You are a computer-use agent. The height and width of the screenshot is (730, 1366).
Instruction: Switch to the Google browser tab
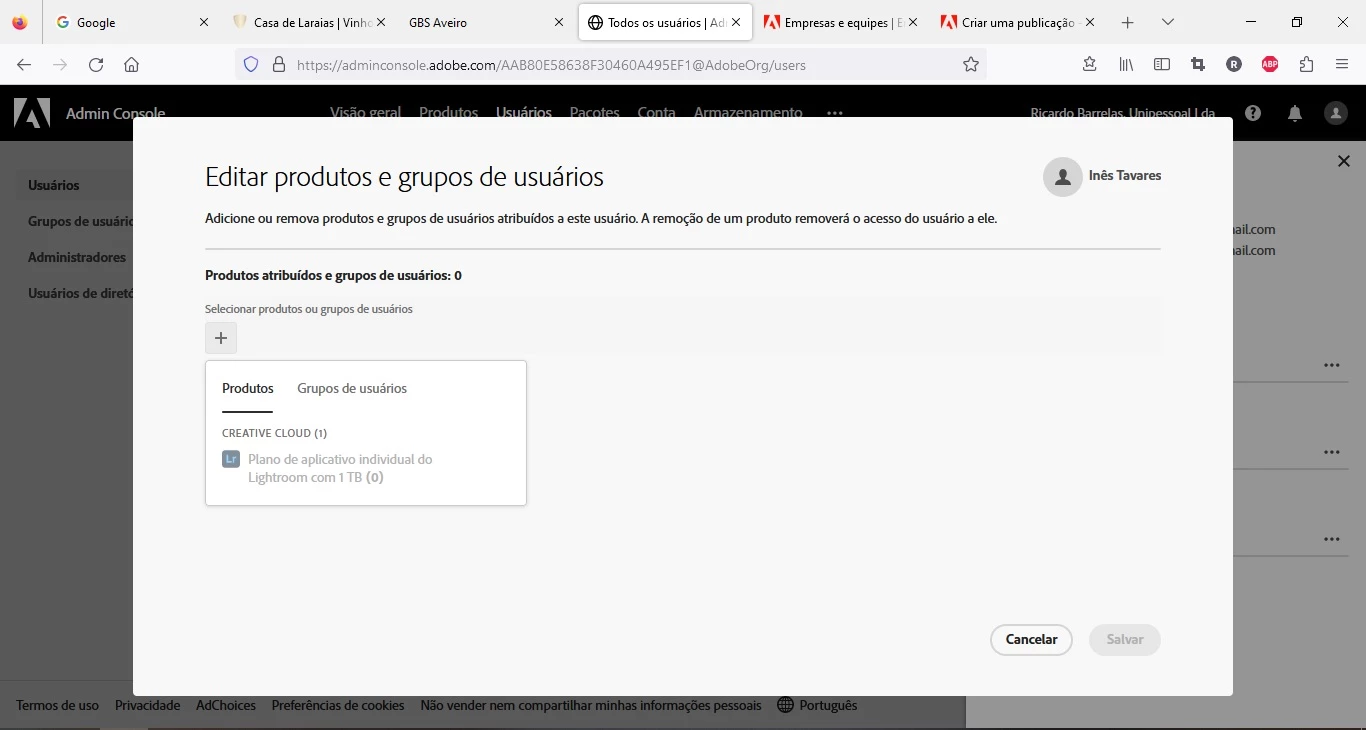pos(132,22)
